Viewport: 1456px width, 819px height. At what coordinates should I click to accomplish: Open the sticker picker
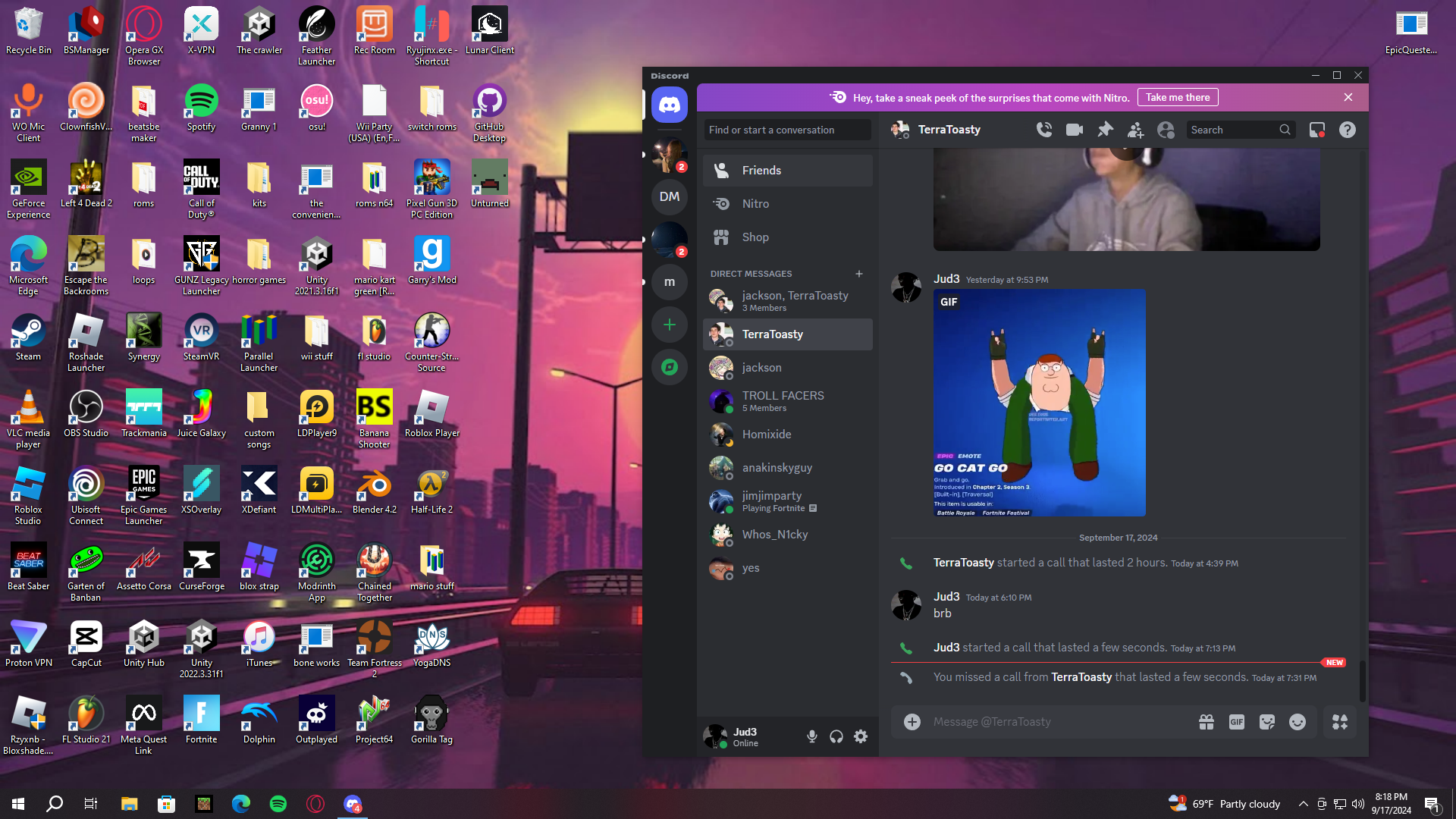1267,722
